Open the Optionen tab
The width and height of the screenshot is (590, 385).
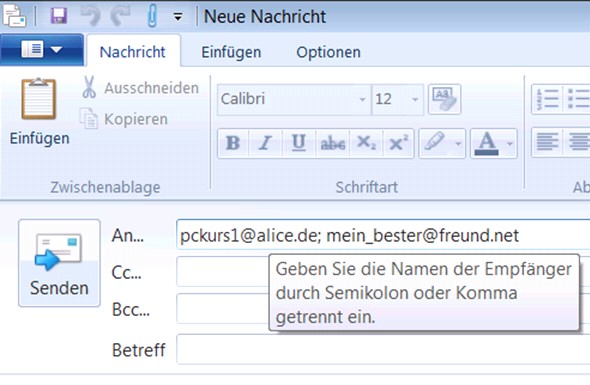pyautogui.click(x=328, y=52)
